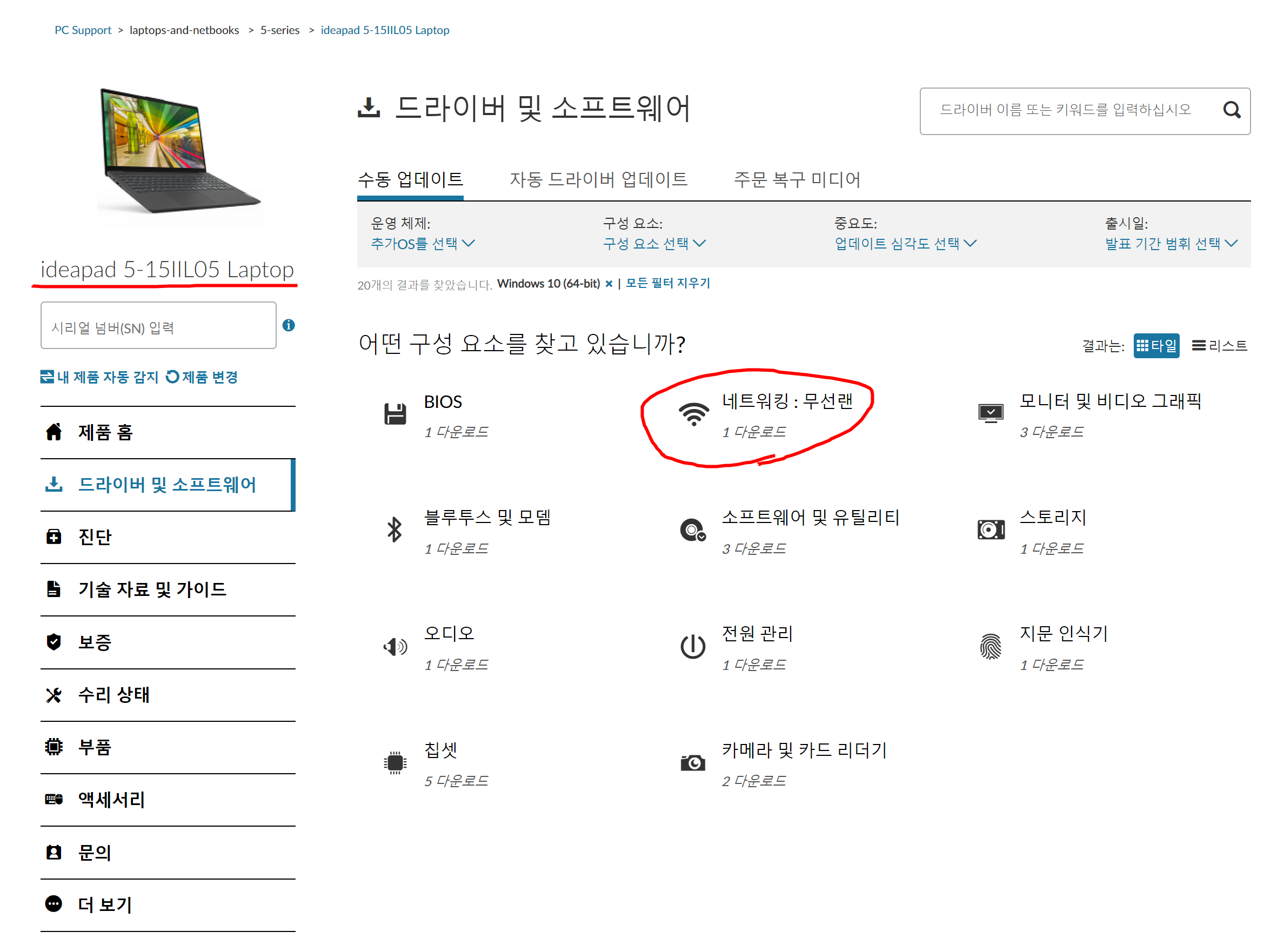Click the search magnifier icon

1231,110
